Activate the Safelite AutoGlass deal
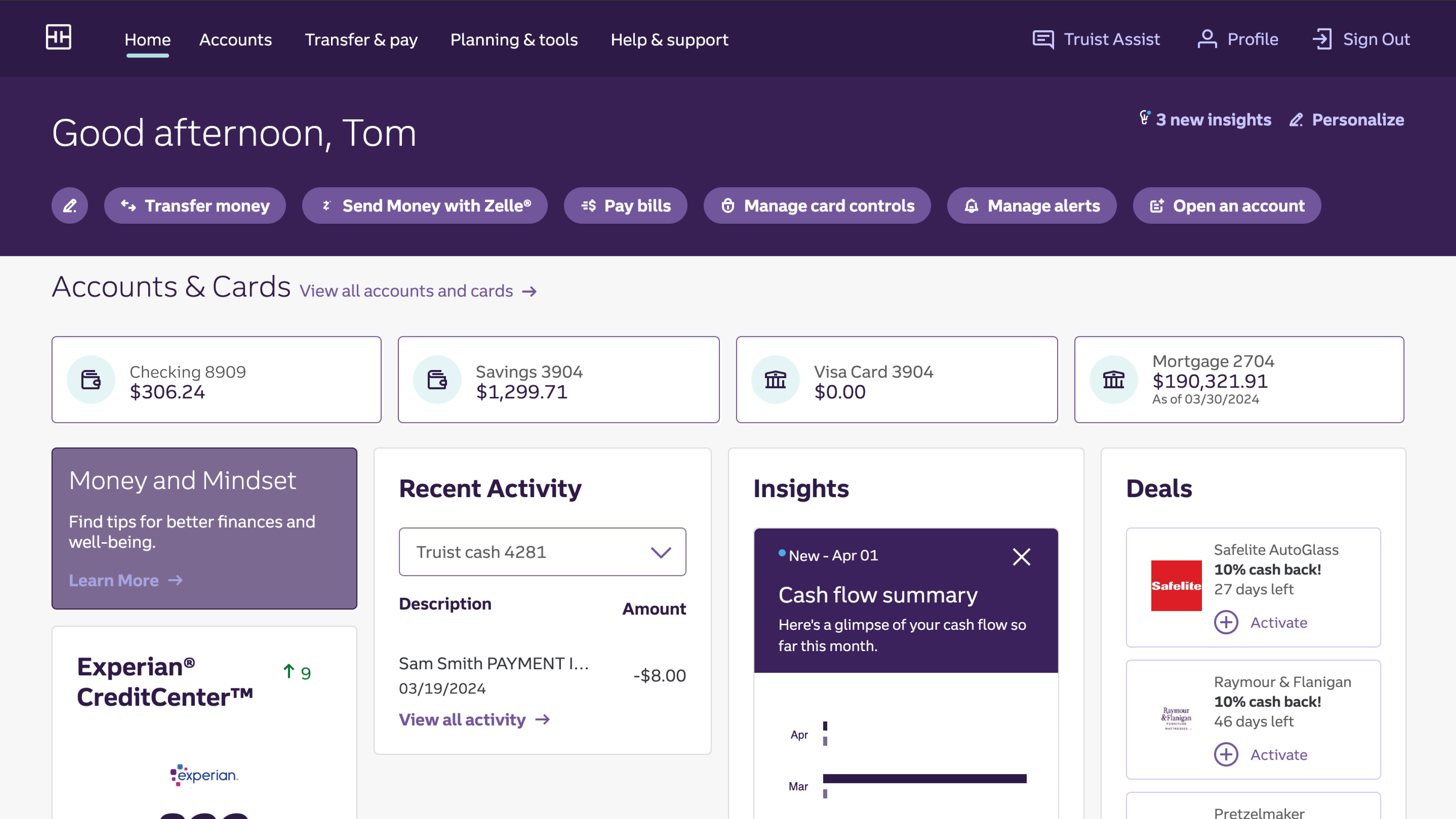The height and width of the screenshot is (819, 1456). [1261, 622]
